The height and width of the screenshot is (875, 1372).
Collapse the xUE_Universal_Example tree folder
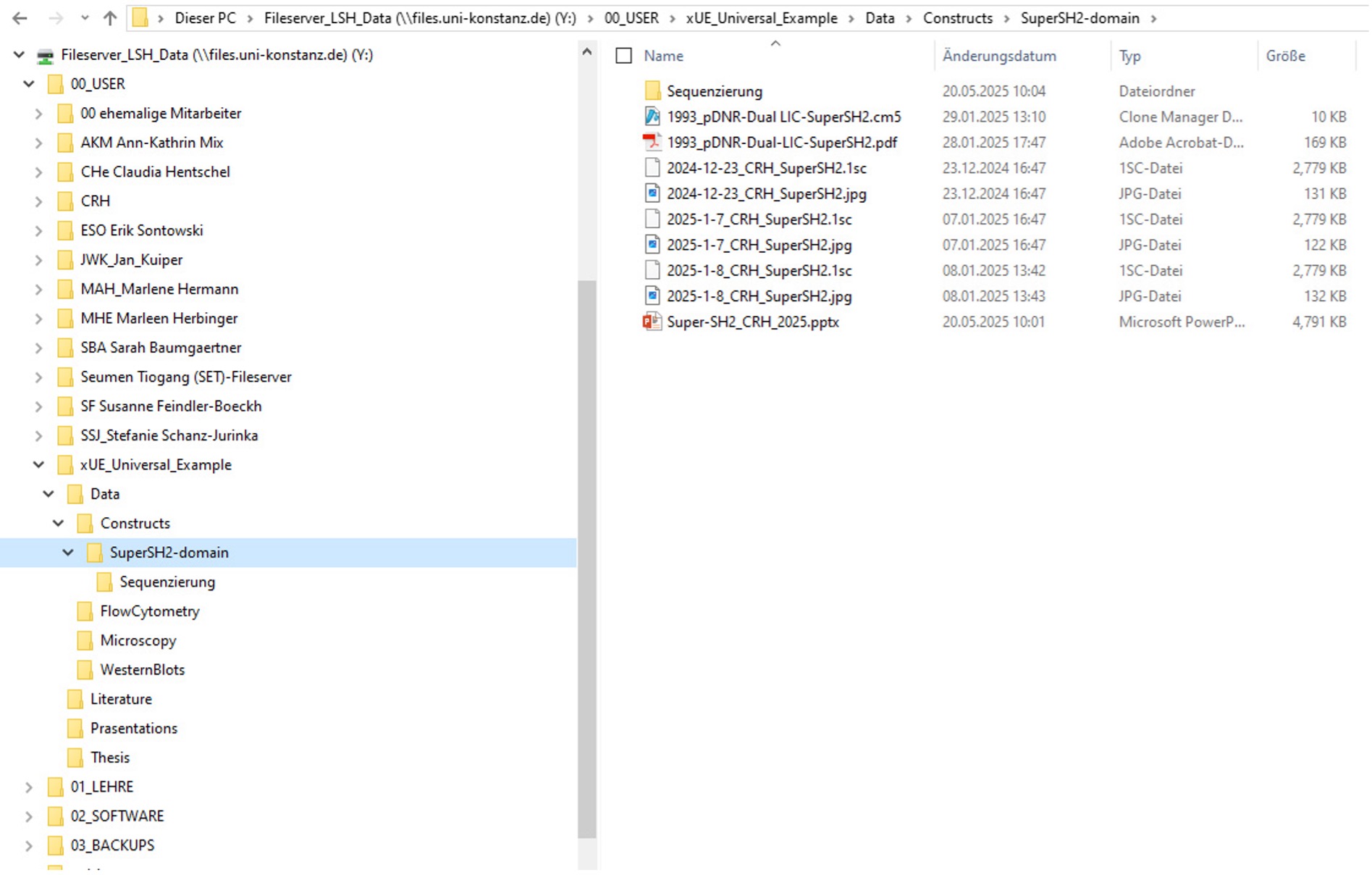pyautogui.click(x=39, y=465)
